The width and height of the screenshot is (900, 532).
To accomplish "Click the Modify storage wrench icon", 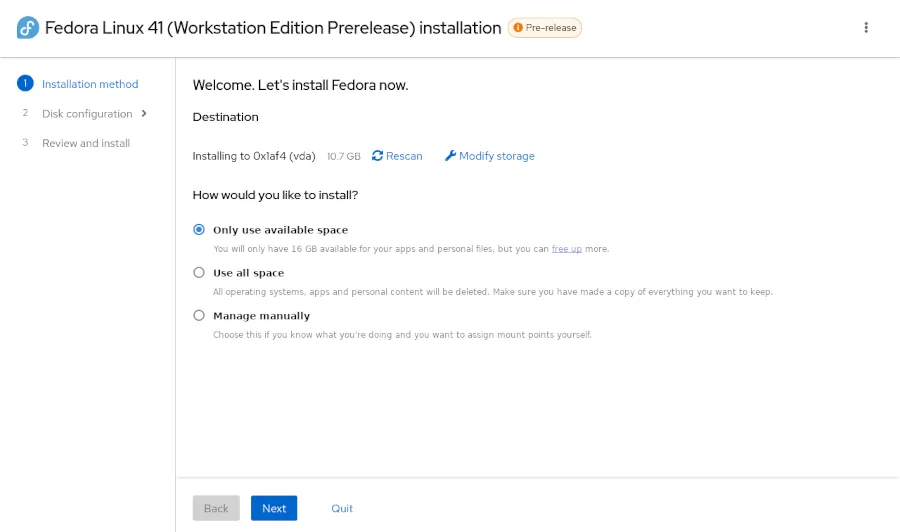I will click(x=450, y=156).
